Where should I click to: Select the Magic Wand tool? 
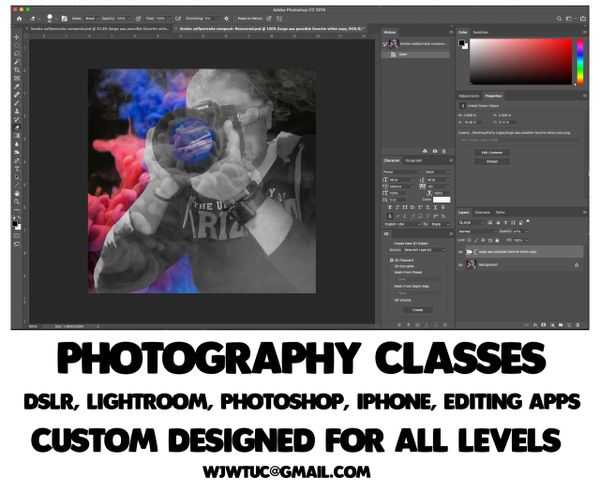(17, 62)
